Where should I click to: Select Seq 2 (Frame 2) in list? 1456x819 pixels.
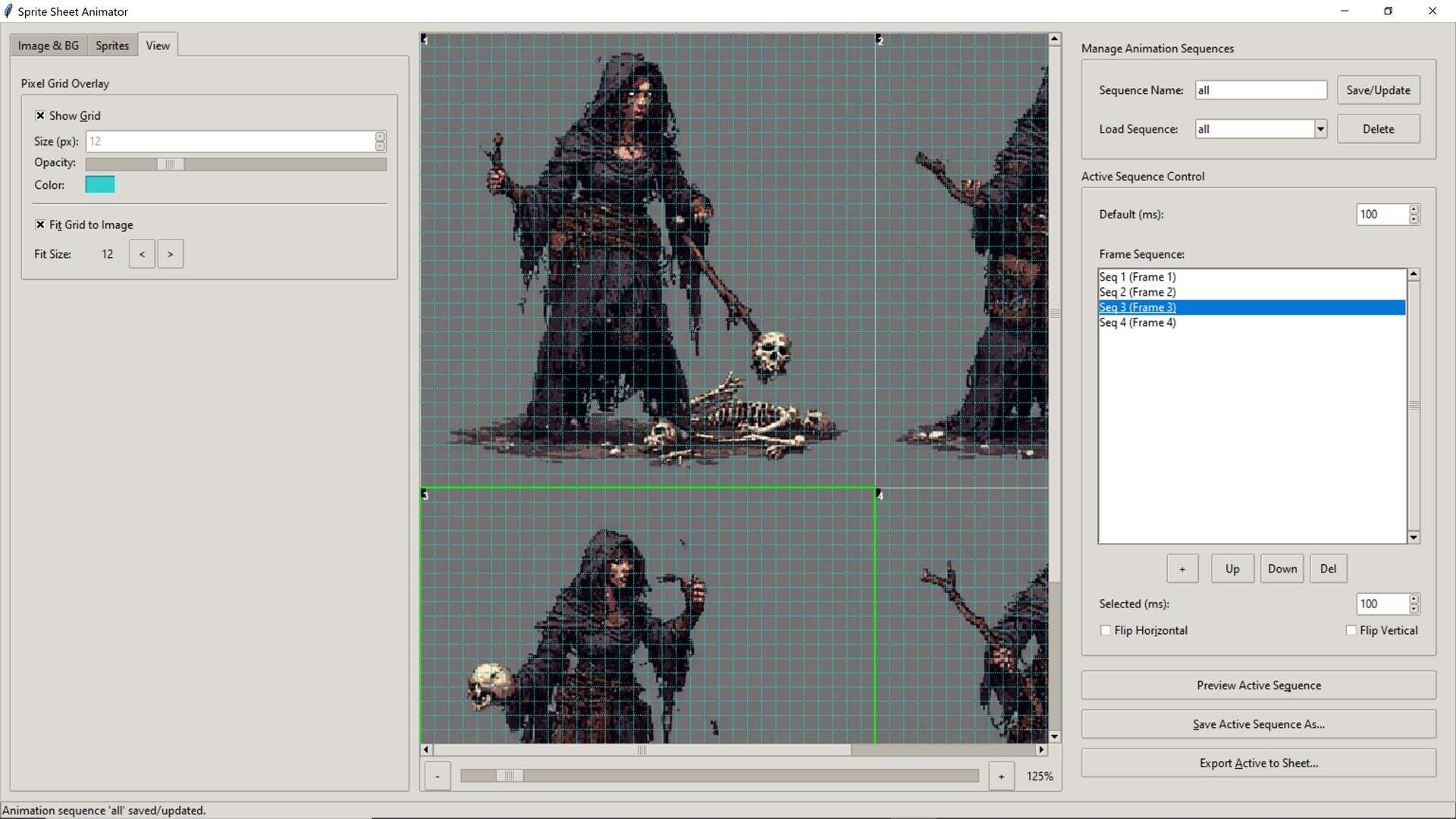point(1252,292)
